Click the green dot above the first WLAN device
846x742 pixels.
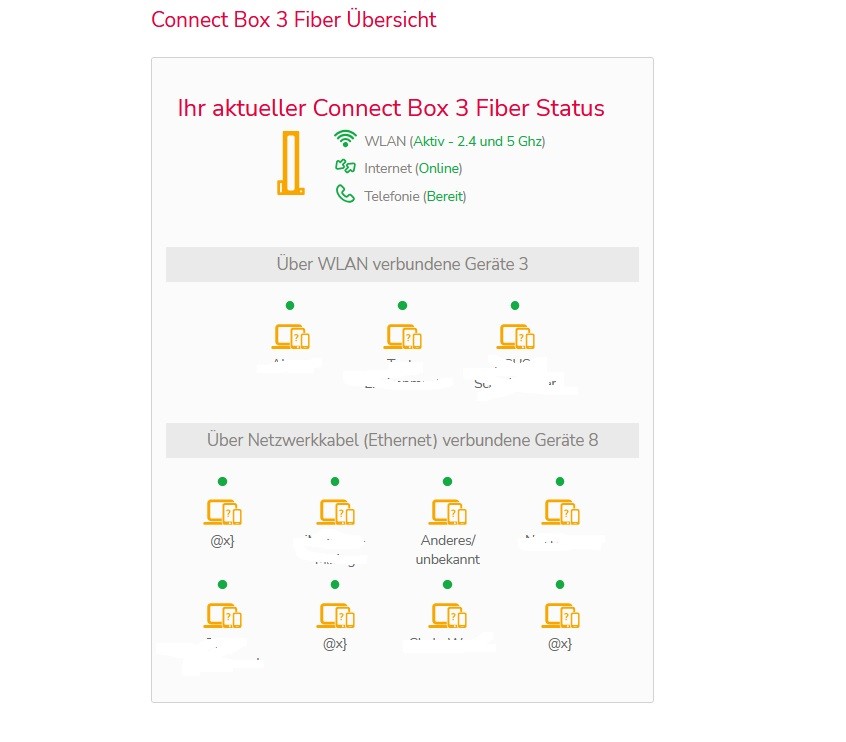tap(289, 305)
